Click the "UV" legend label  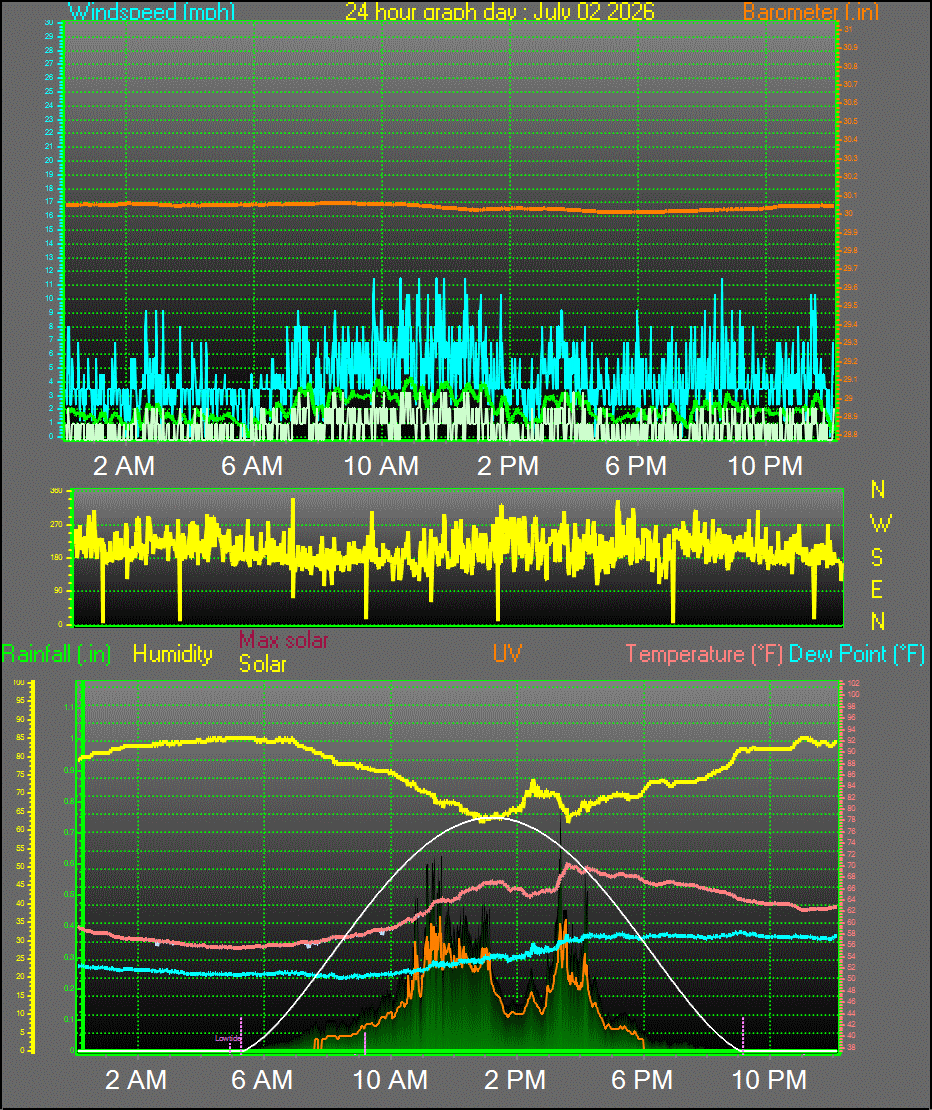507,653
